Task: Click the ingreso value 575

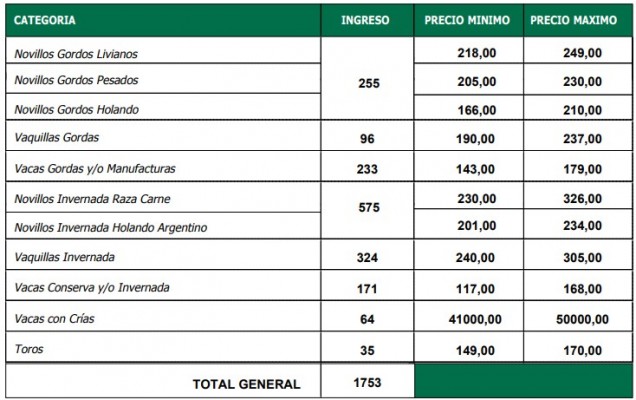Action: [x=367, y=208]
